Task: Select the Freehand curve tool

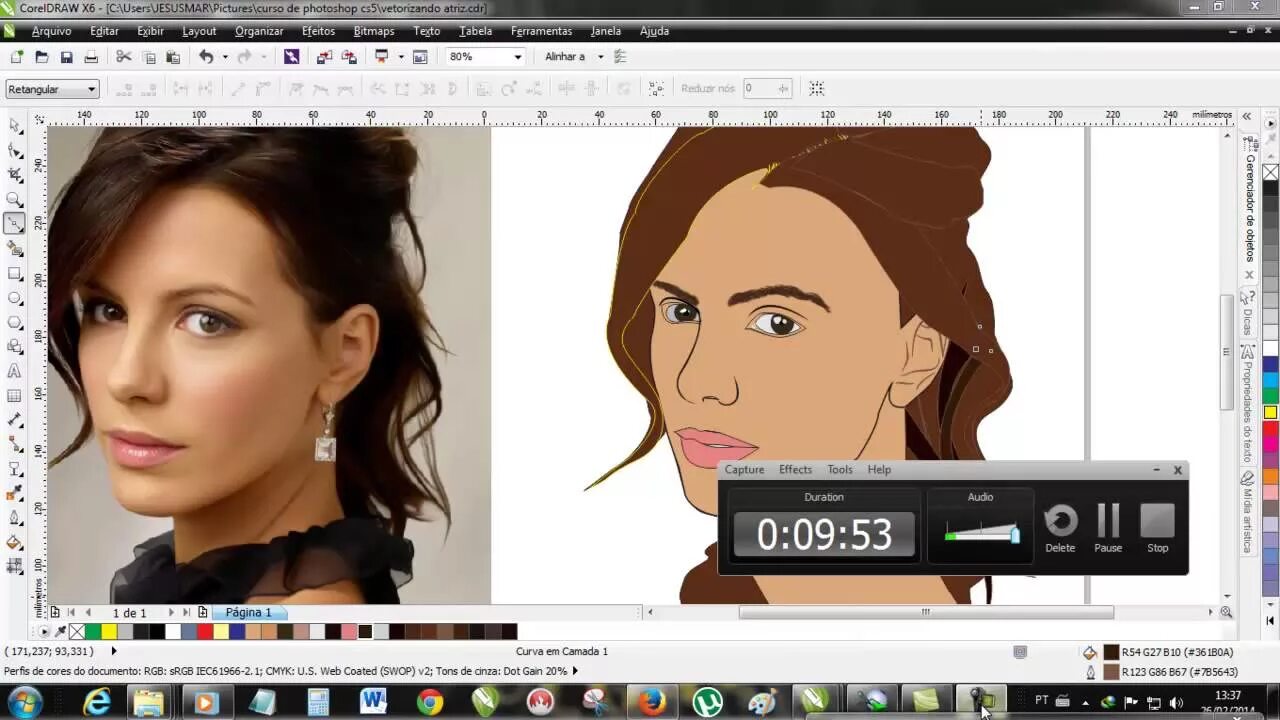Action: tap(15, 224)
